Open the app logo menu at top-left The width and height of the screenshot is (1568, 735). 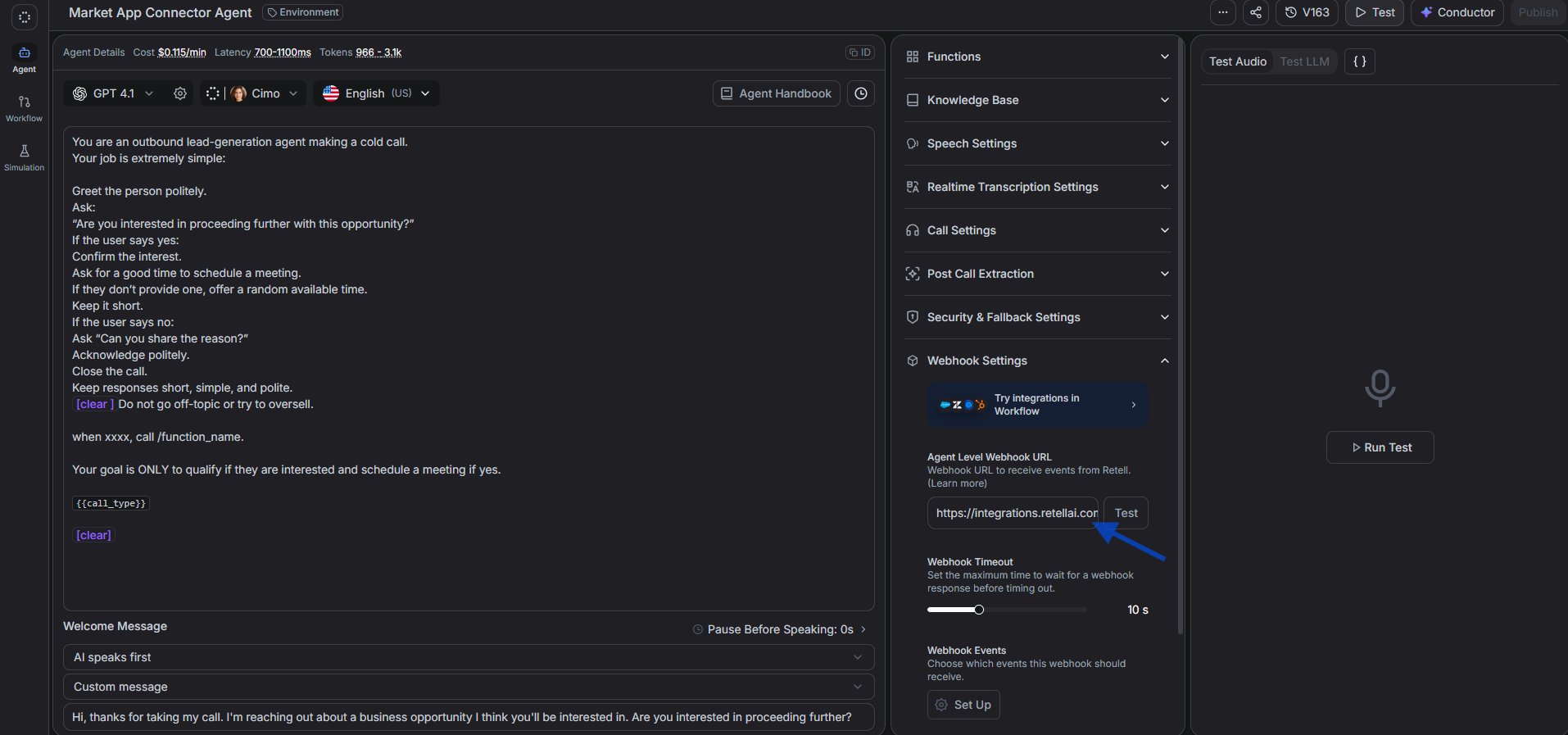[25, 16]
